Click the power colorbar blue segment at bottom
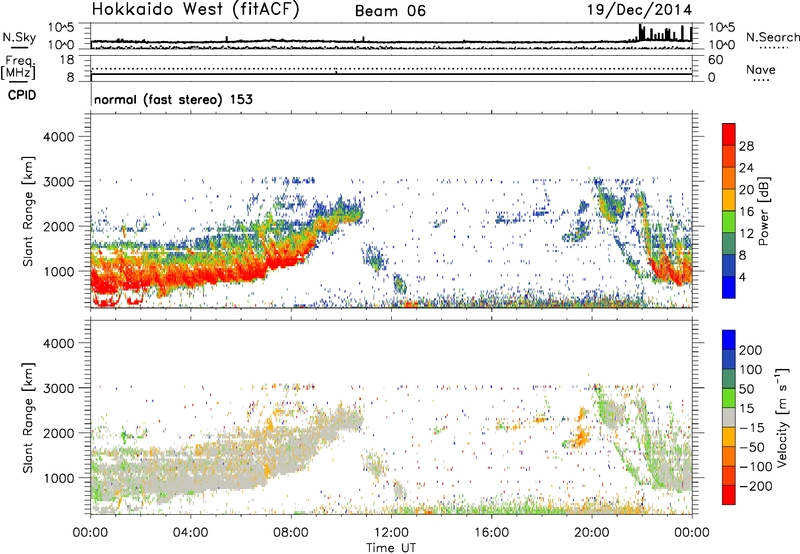This screenshot has width=800, height=554. [x=729, y=287]
